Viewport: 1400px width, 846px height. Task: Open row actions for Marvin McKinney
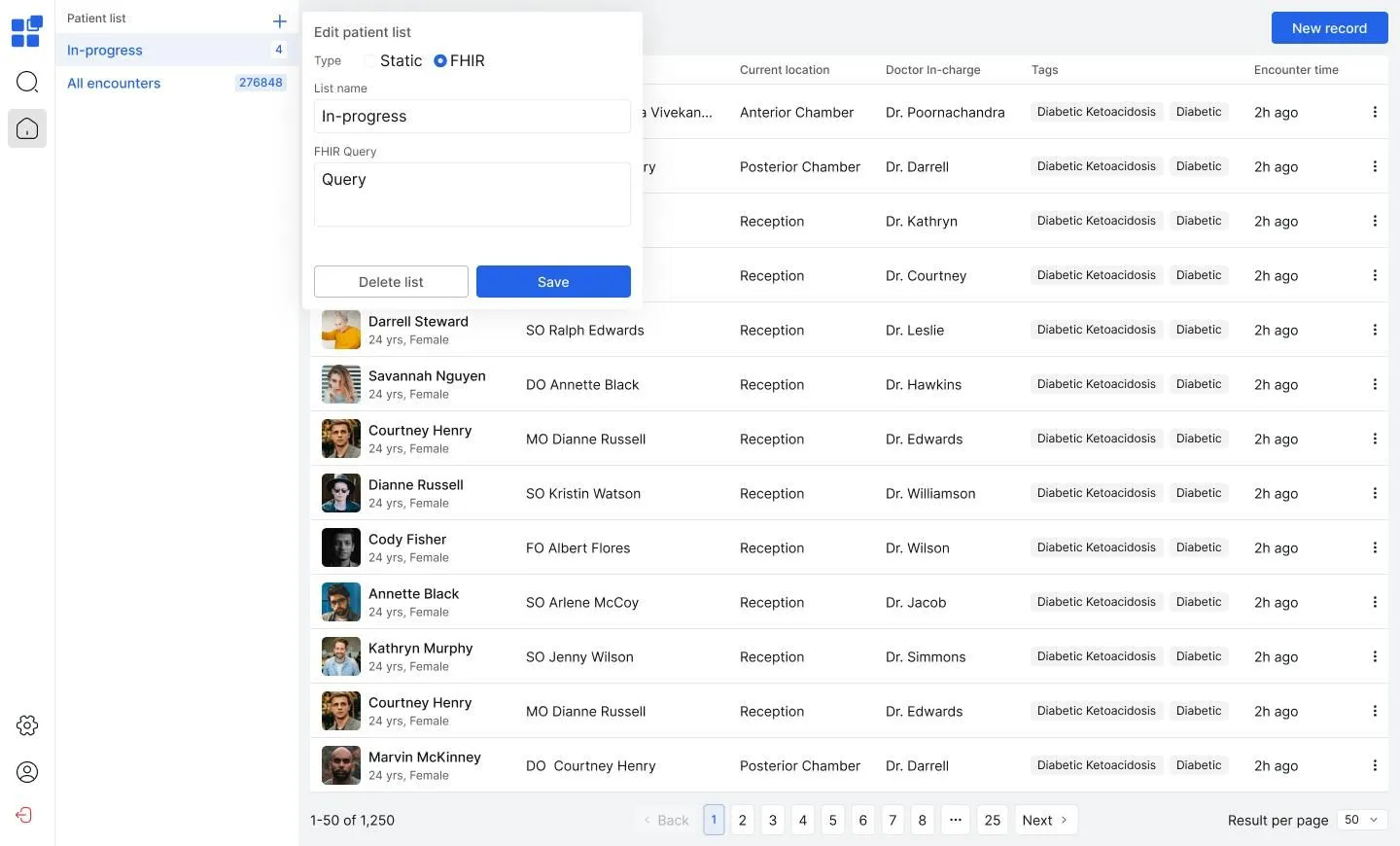(1376, 765)
